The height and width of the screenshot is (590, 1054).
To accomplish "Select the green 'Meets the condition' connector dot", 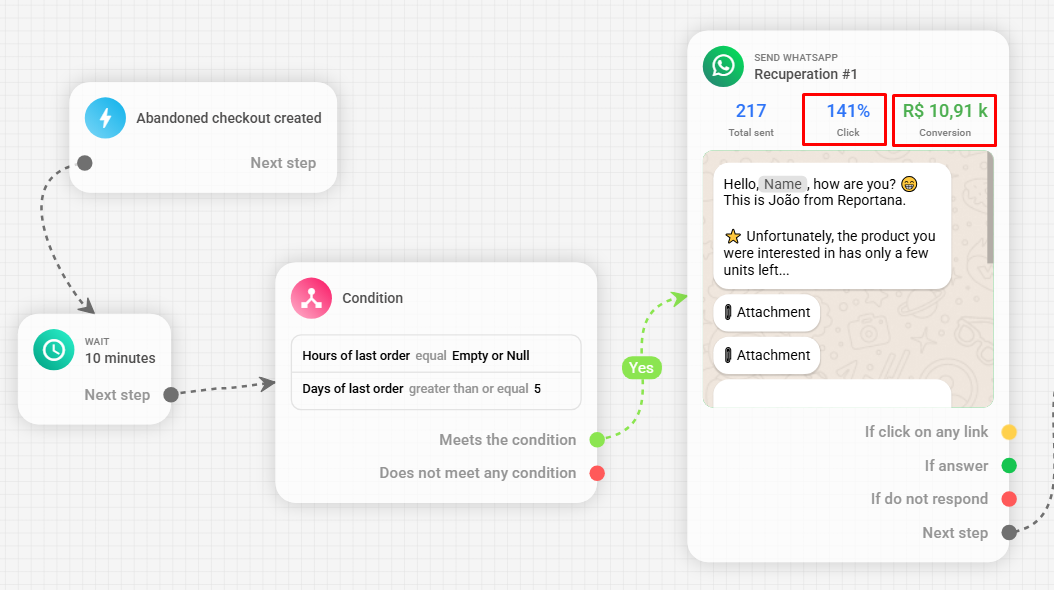I will [x=597, y=440].
